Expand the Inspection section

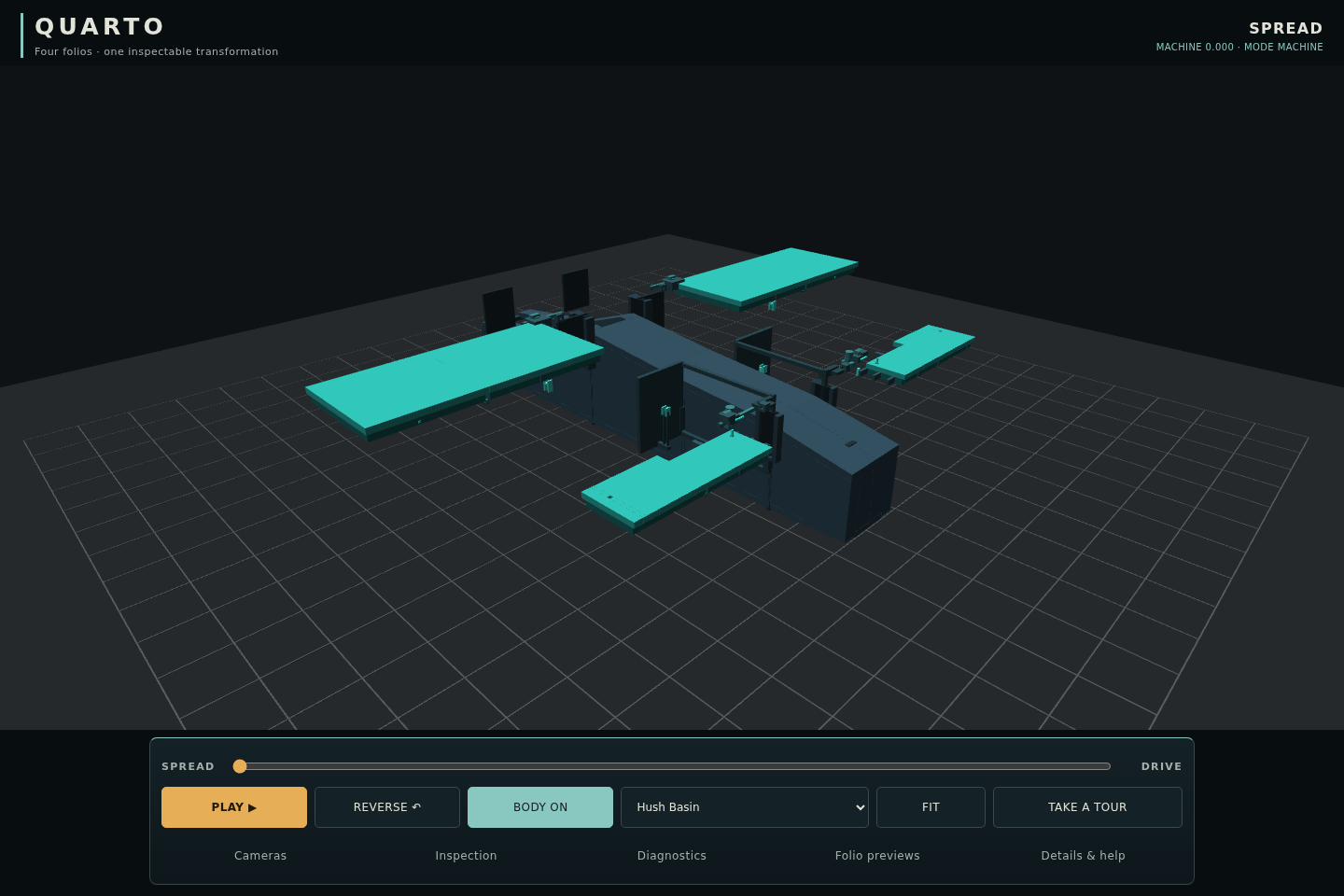pyautogui.click(x=466, y=856)
